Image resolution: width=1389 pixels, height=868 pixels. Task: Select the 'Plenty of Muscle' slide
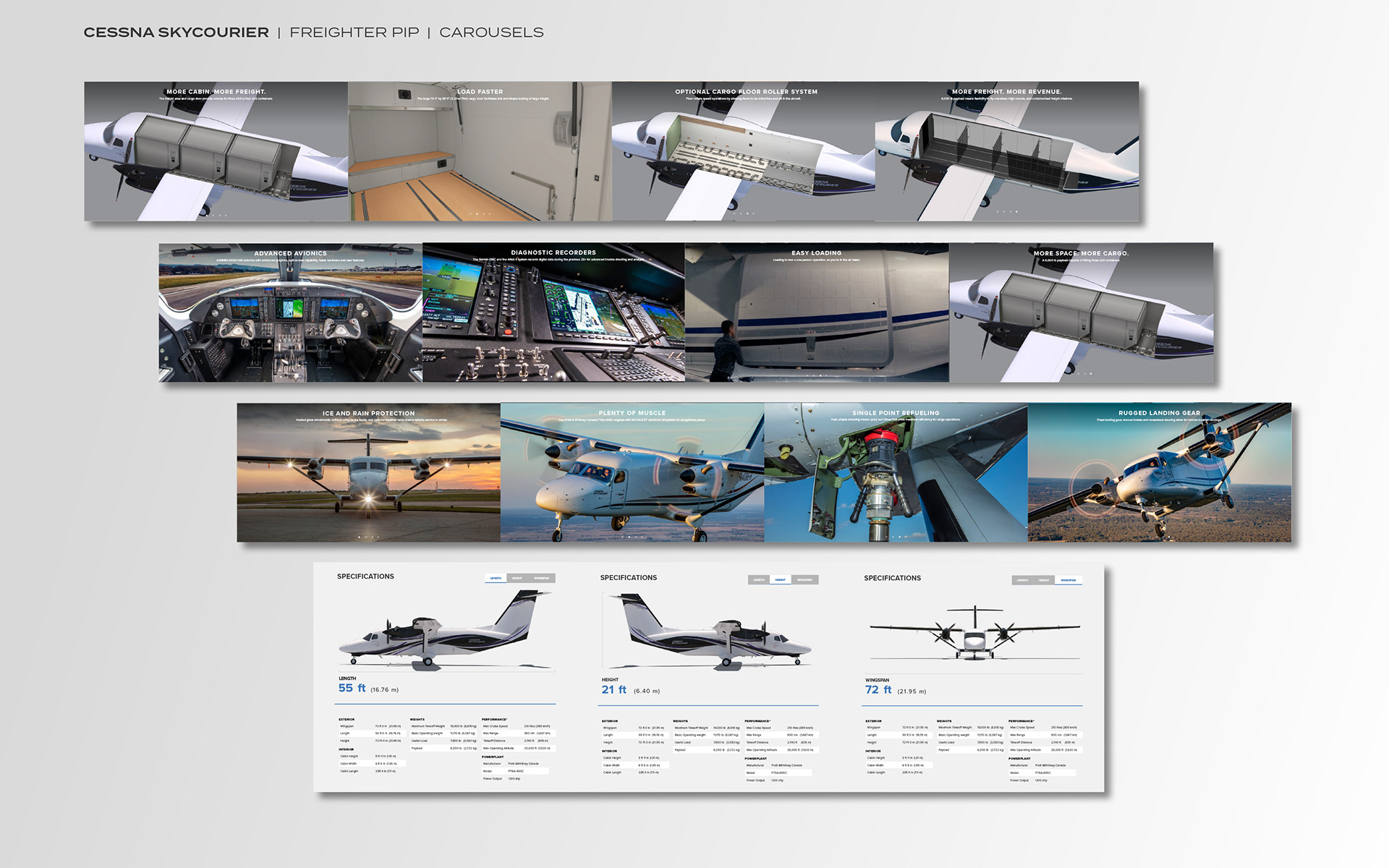632,472
